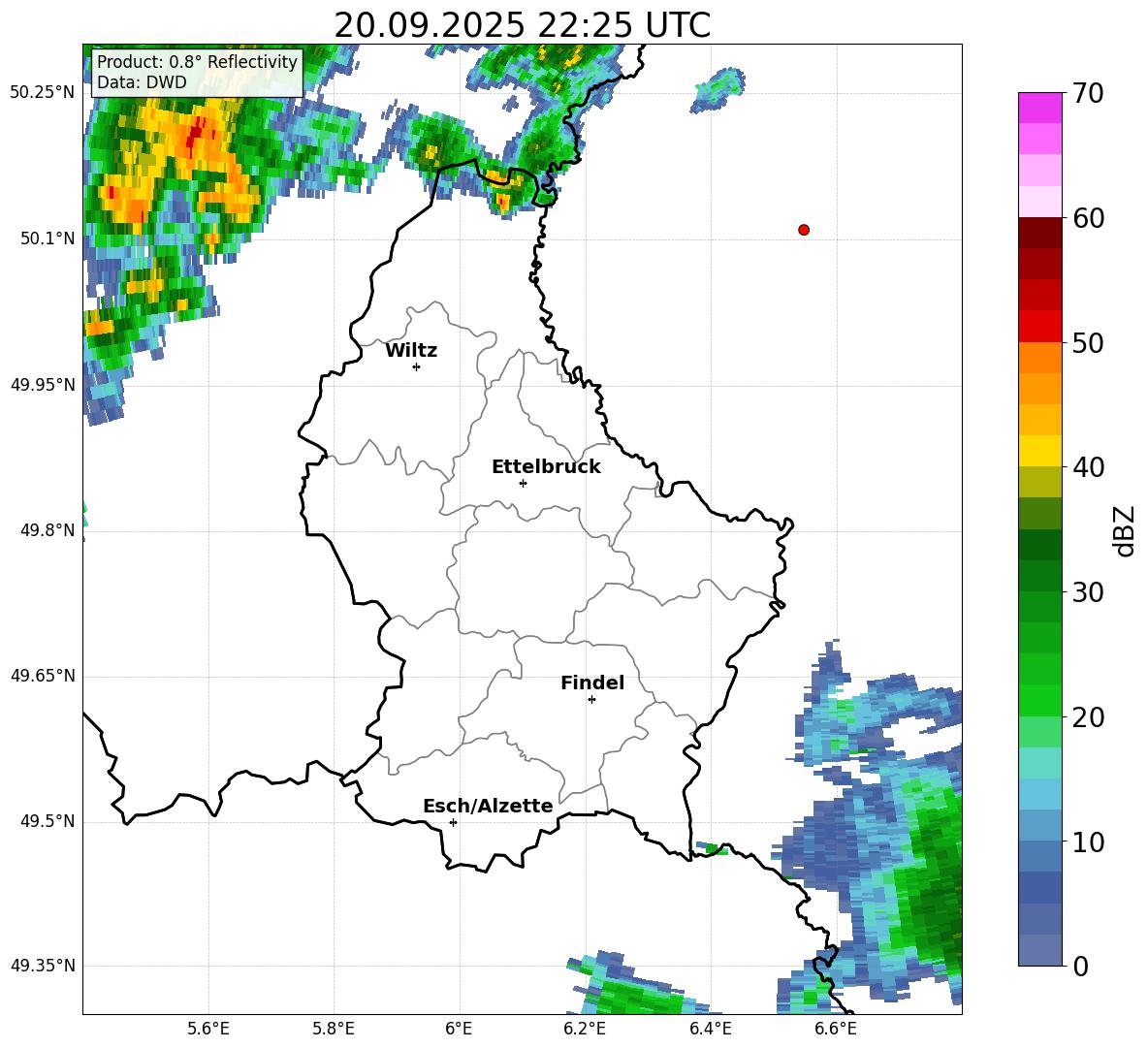Click the Data: DWD text

(x=142, y=82)
